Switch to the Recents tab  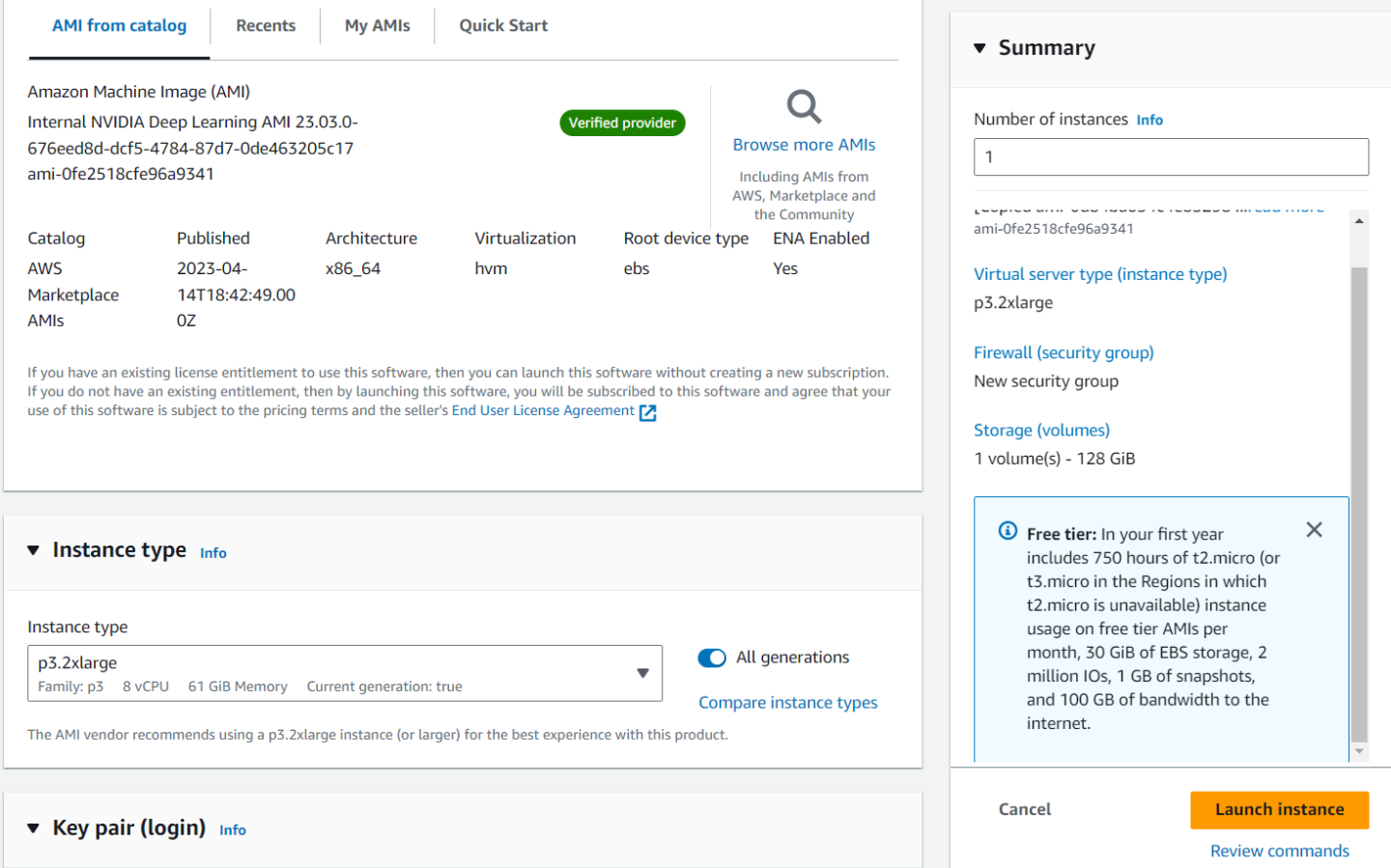point(266,26)
